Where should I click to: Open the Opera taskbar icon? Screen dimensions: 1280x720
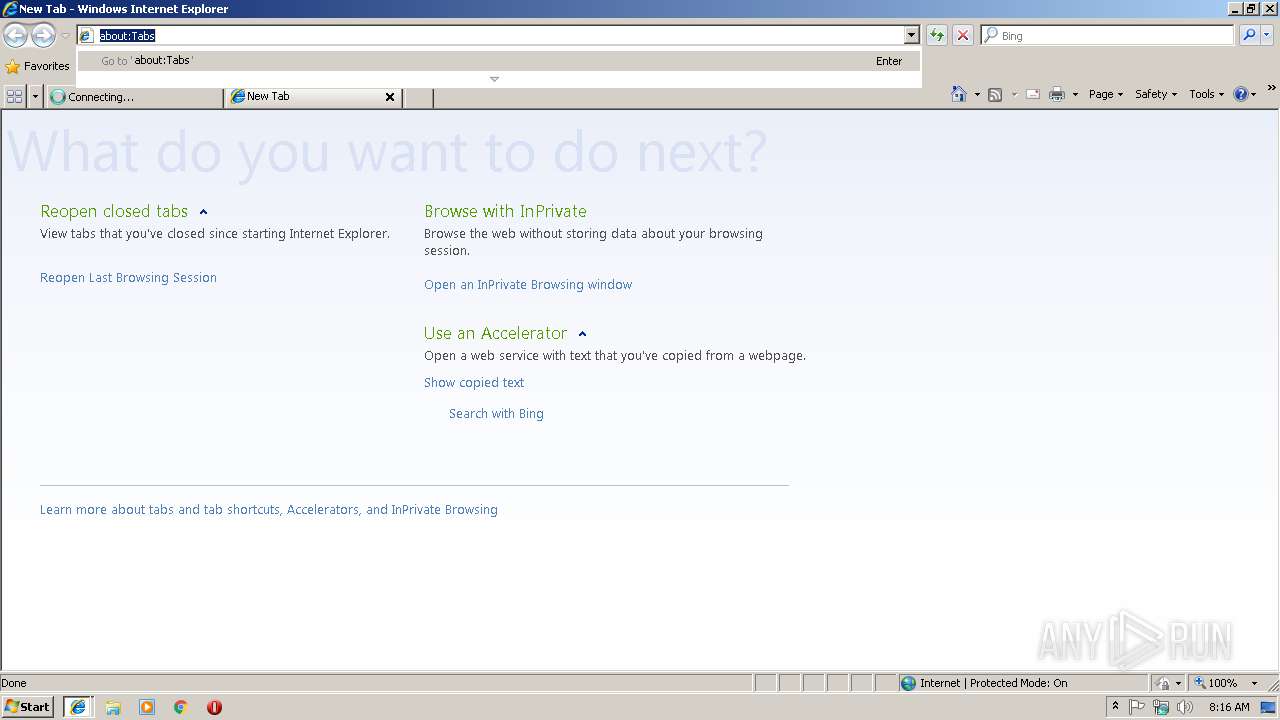214,707
